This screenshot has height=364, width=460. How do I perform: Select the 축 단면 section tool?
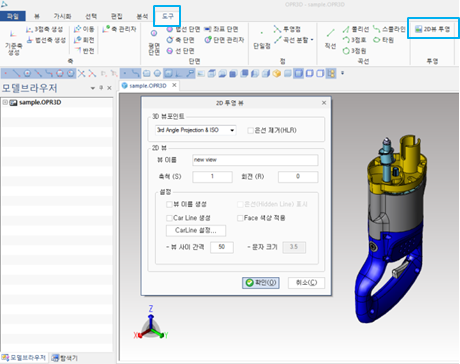pyautogui.click(x=180, y=40)
